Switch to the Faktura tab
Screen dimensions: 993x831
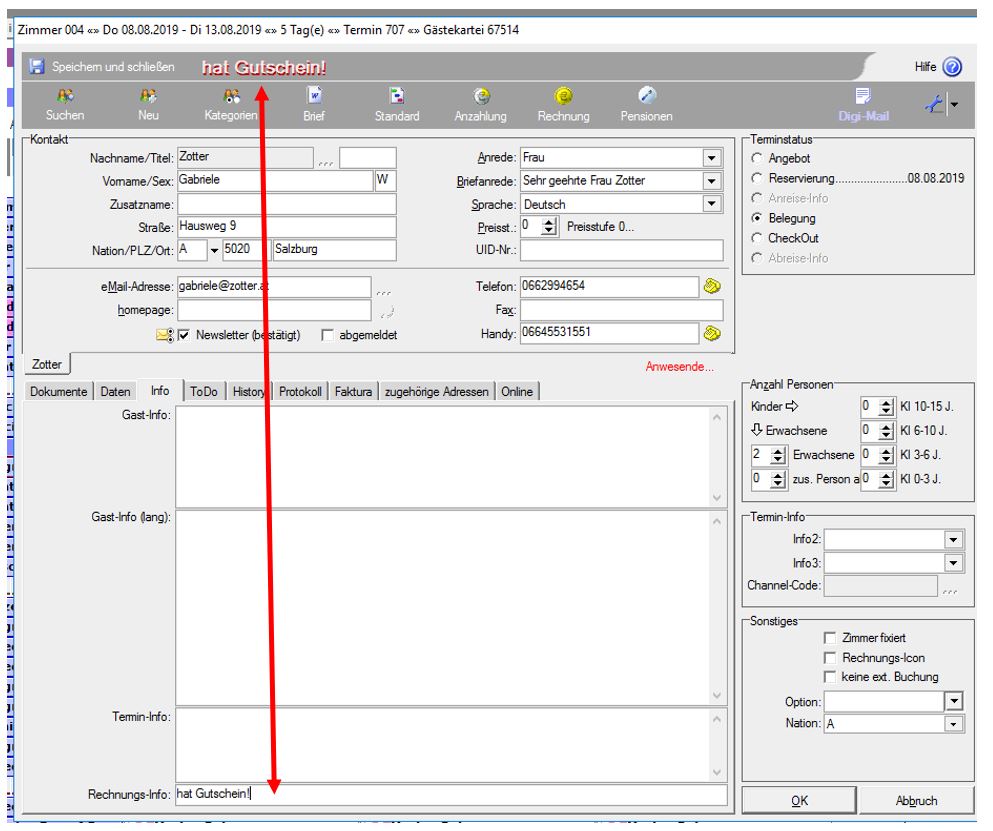pyautogui.click(x=353, y=391)
